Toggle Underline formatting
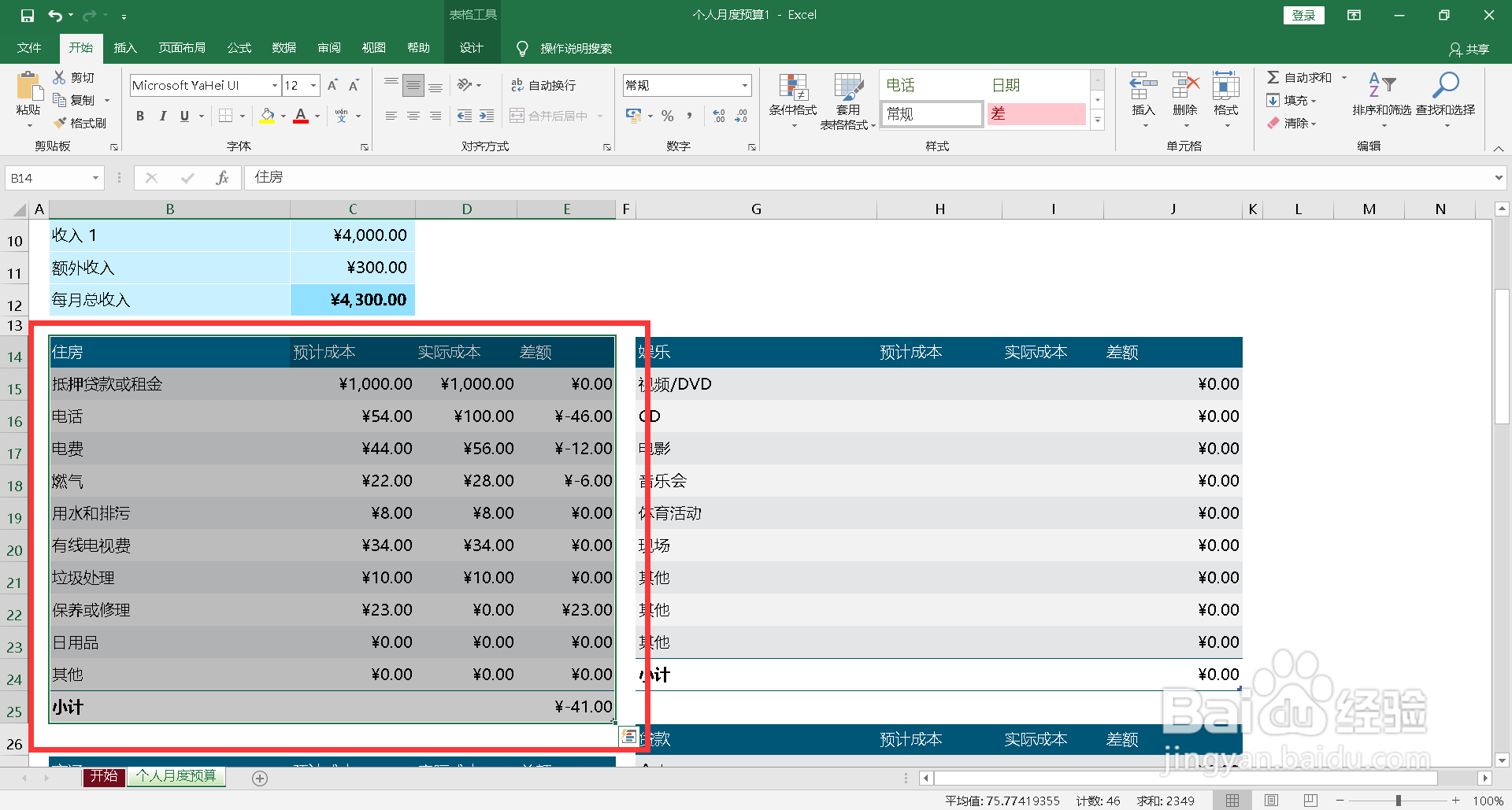The height and width of the screenshot is (810, 1512). pyautogui.click(x=184, y=116)
